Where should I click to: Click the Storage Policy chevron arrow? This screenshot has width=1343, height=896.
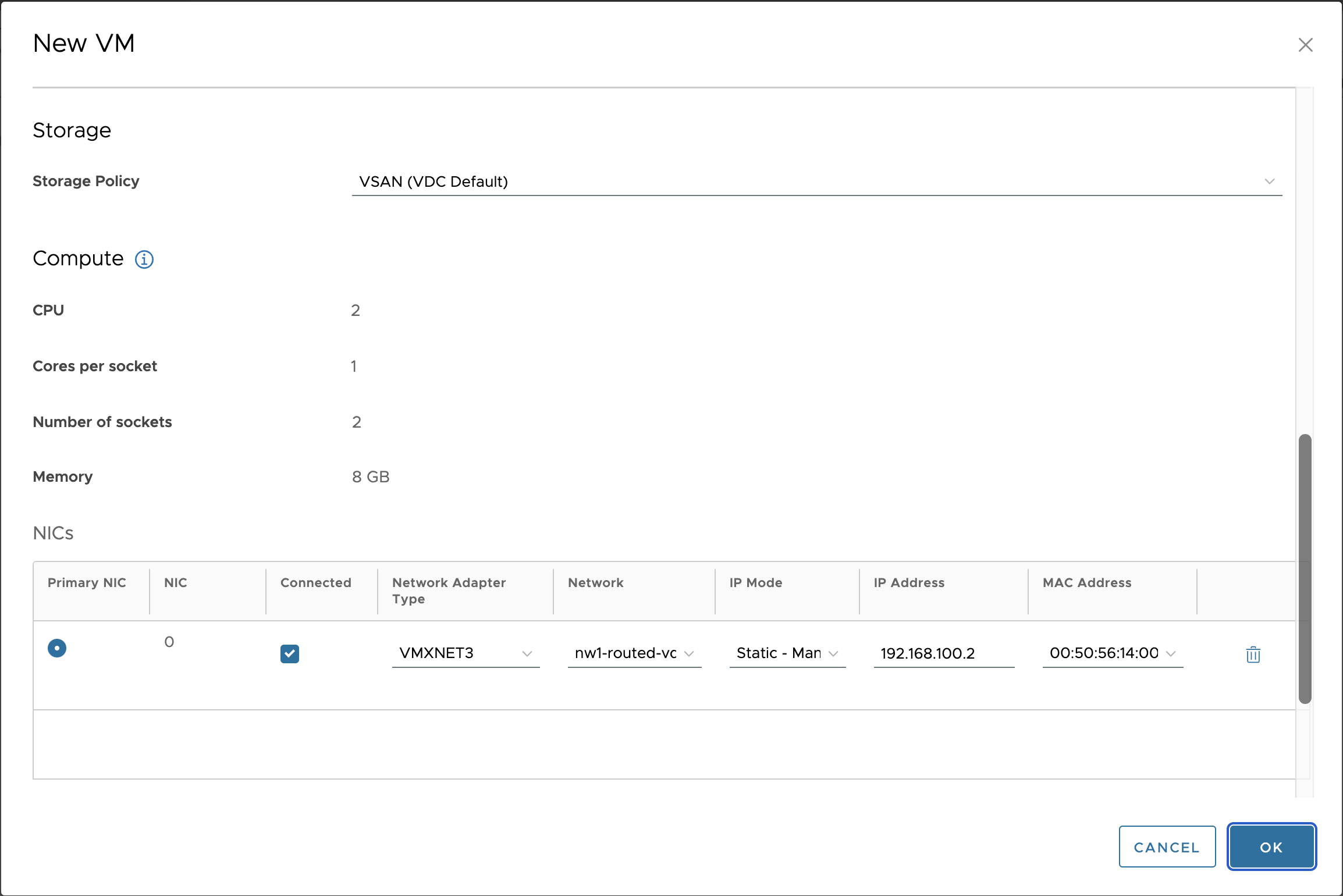(x=1269, y=182)
